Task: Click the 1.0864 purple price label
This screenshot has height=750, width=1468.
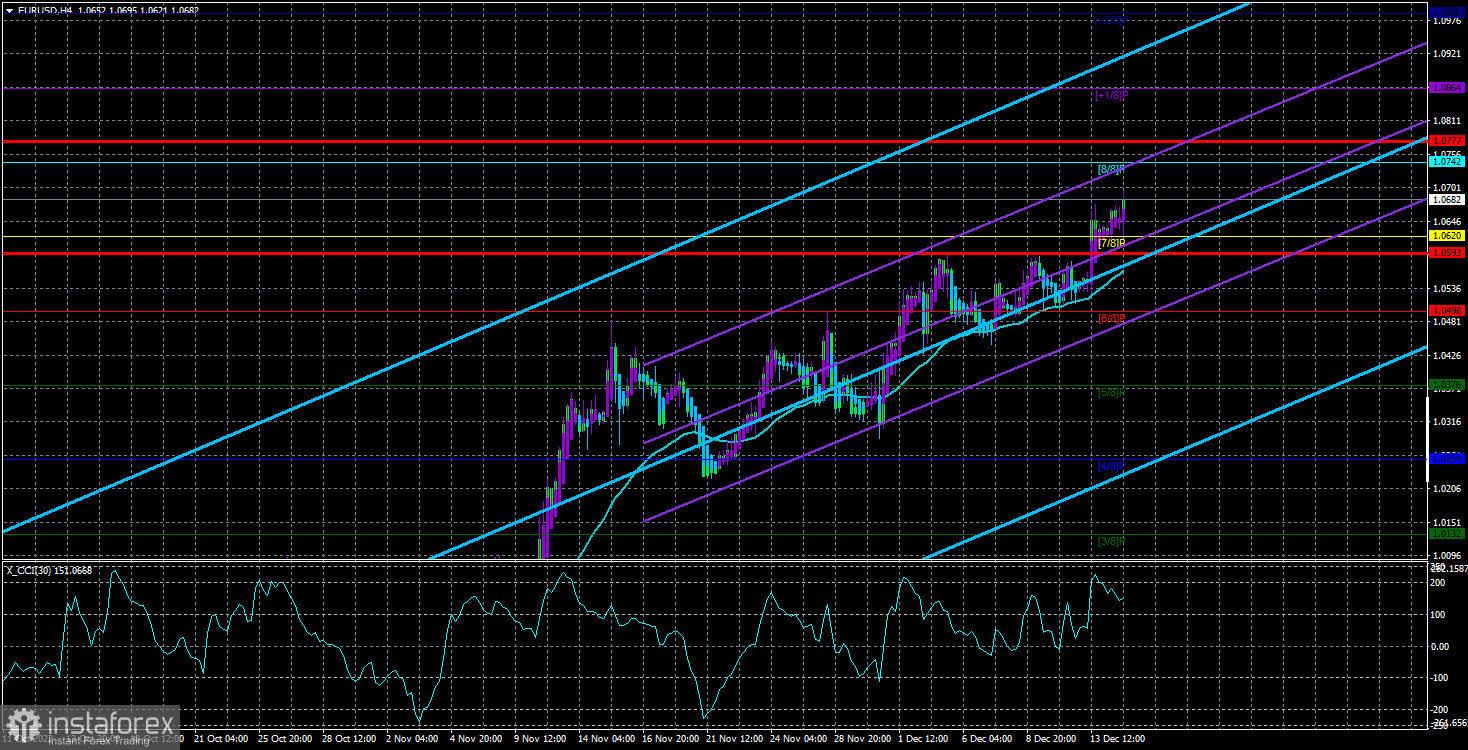Action: [x=1447, y=88]
